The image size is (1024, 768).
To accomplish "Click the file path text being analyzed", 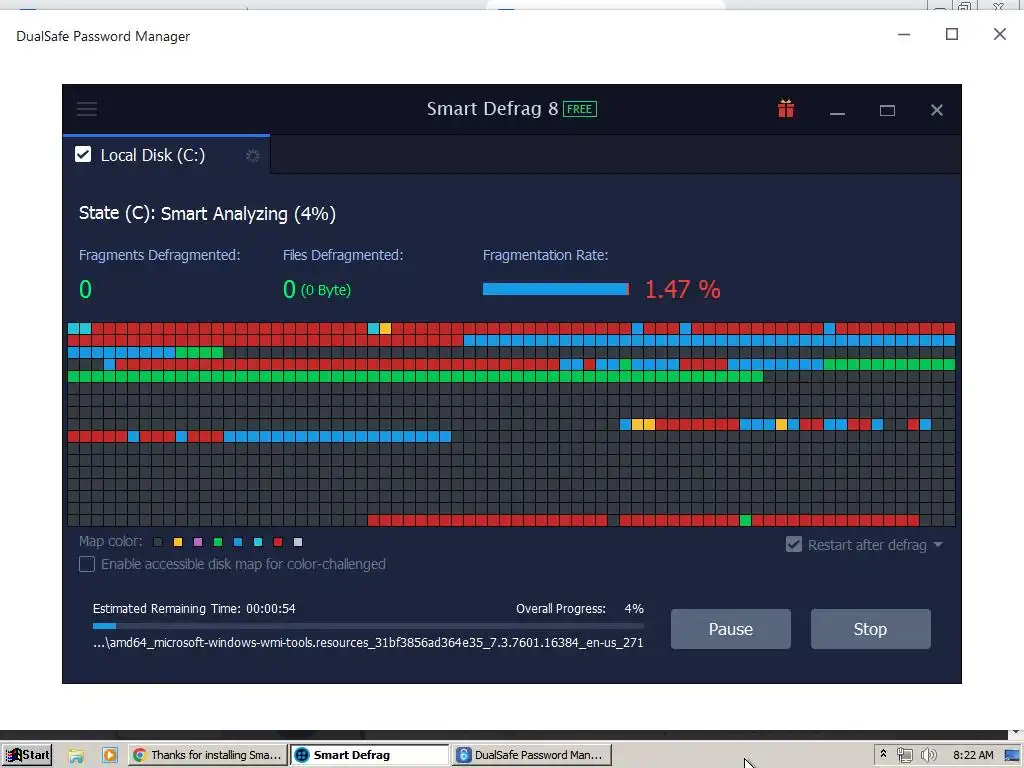I will [368, 643].
